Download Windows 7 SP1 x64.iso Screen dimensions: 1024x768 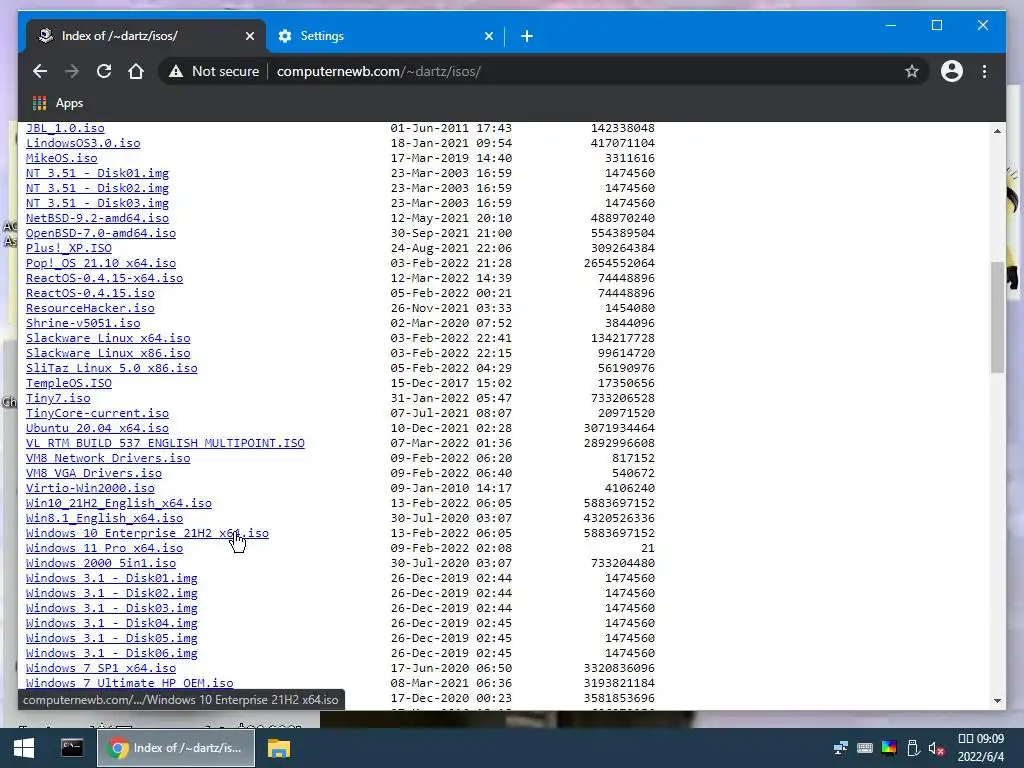[x=101, y=669]
